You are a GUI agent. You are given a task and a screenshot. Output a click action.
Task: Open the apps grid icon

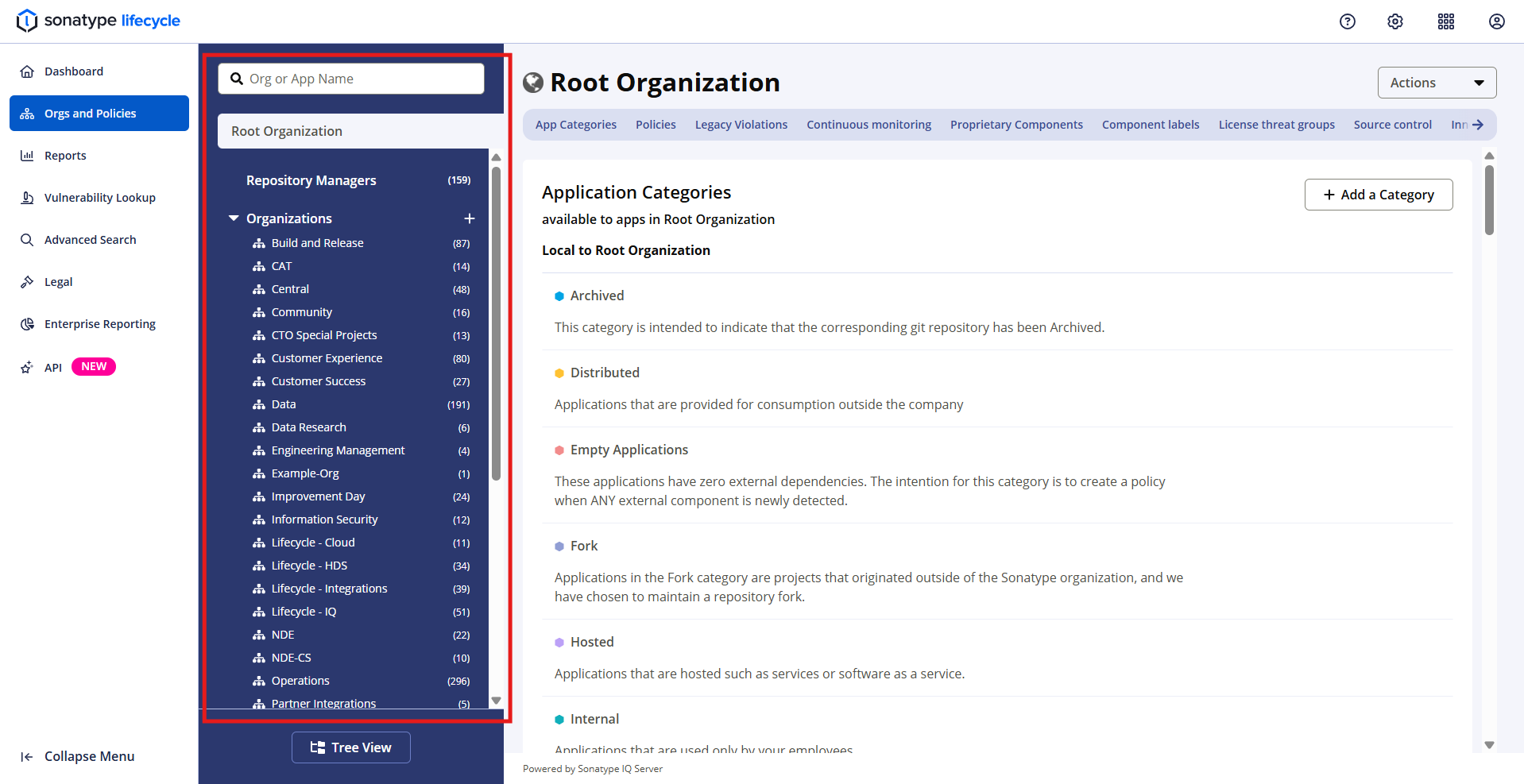(x=1446, y=21)
